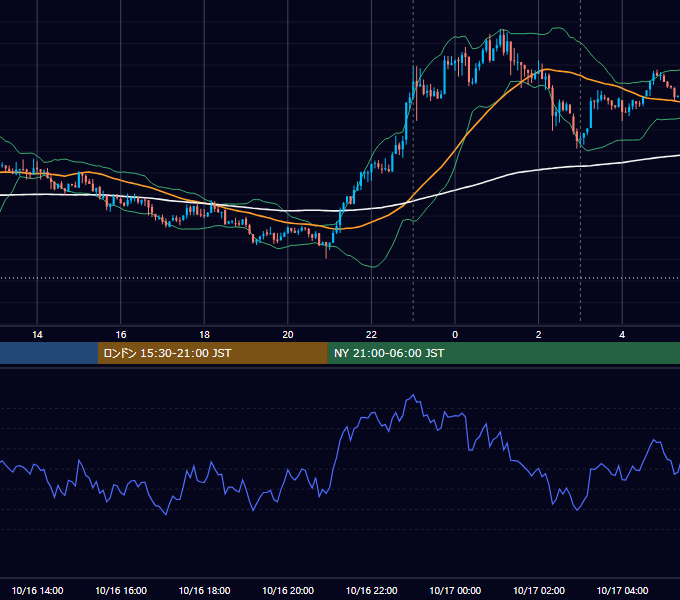Click the 4 hour label on price axis
This screenshot has height=600, width=680.
pyautogui.click(x=622, y=335)
